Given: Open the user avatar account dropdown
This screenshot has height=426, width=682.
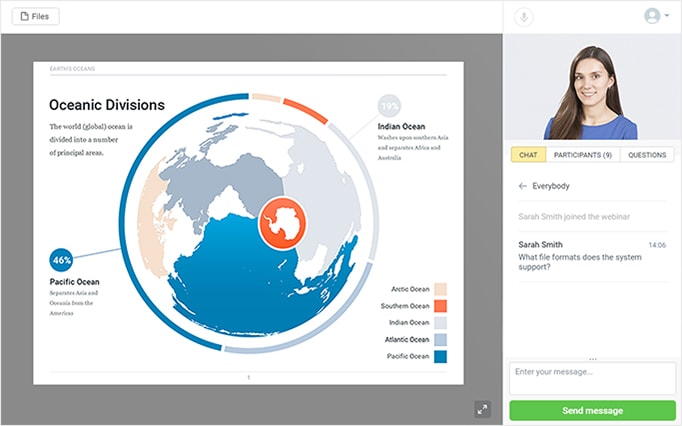Looking at the screenshot, I should click(x=656, y=16).
